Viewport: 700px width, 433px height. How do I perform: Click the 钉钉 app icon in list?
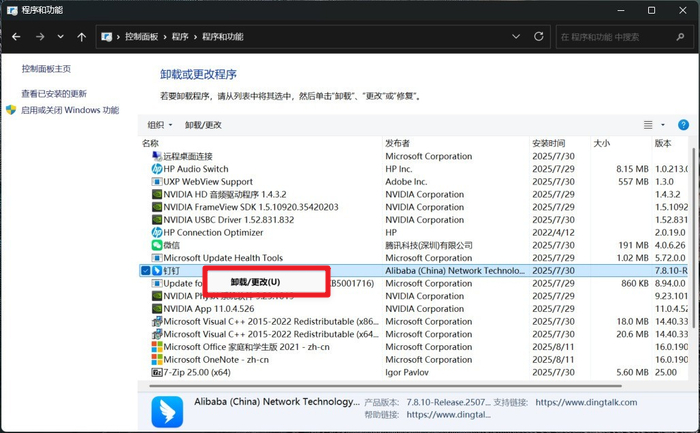coord(157,271)
